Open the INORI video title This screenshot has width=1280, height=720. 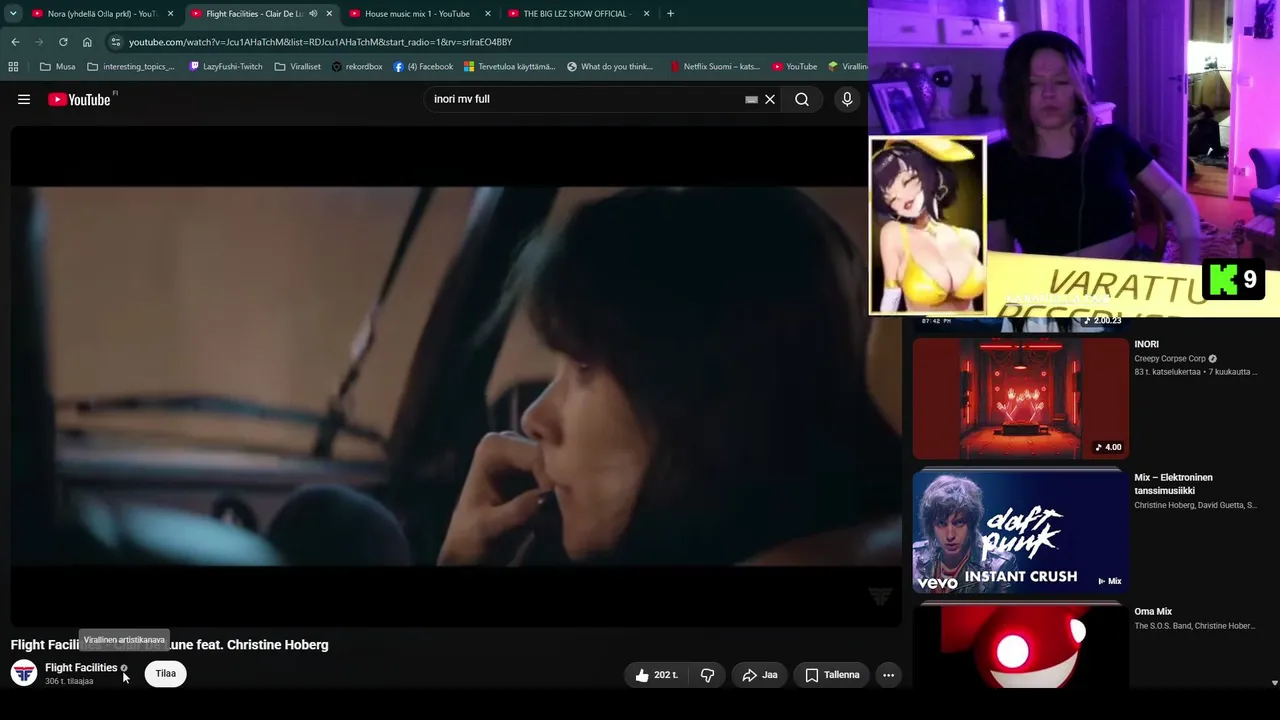click(1146, 344)
